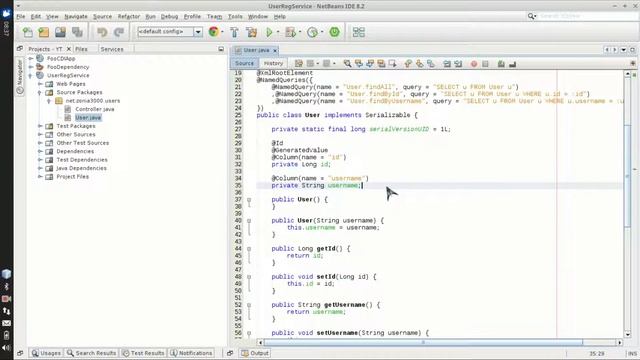Collapse code fold at line 44
The width and height of the screenshot is (640, 360).
coord(249,249)
